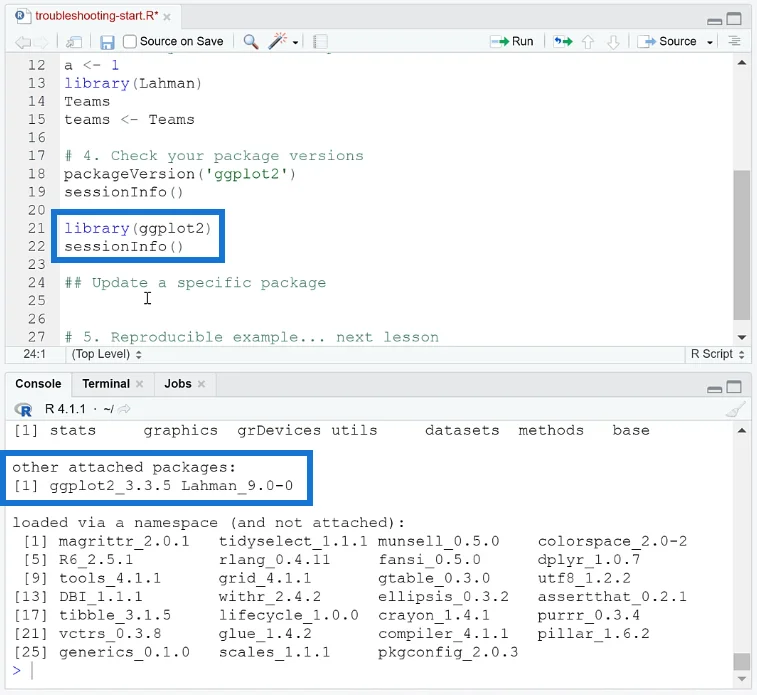Click the console scroll-up arrow
The width and height of the screenshot is (757, 695).
(x=742, y=431)
